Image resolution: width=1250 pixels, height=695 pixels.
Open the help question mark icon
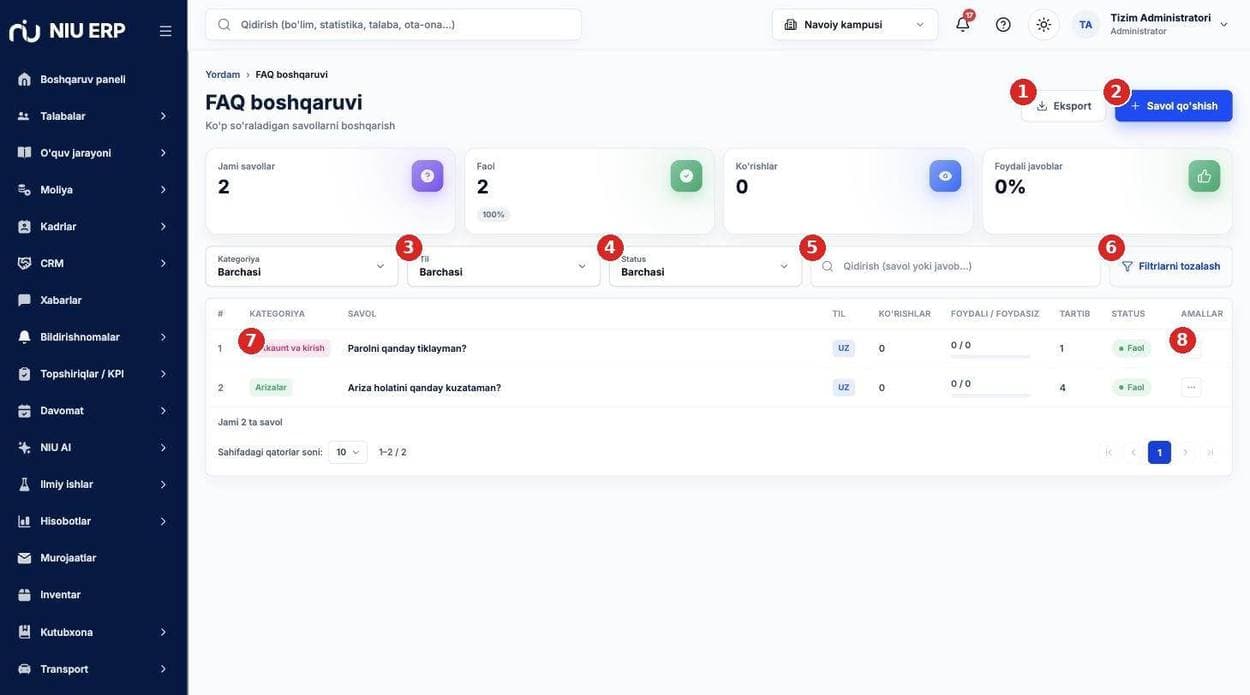1003,24
